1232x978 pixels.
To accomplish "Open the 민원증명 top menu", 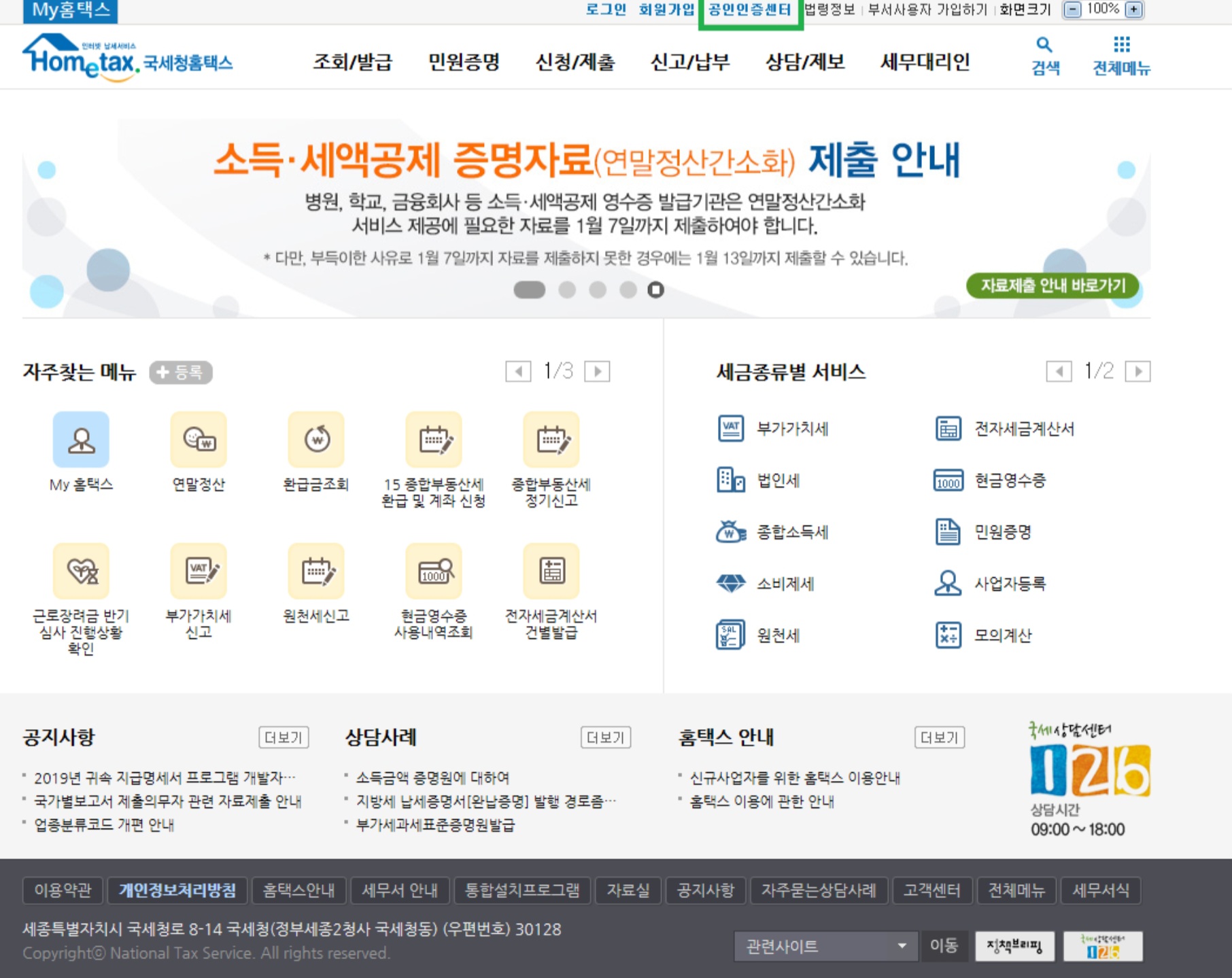I will [x=464, y=62].
